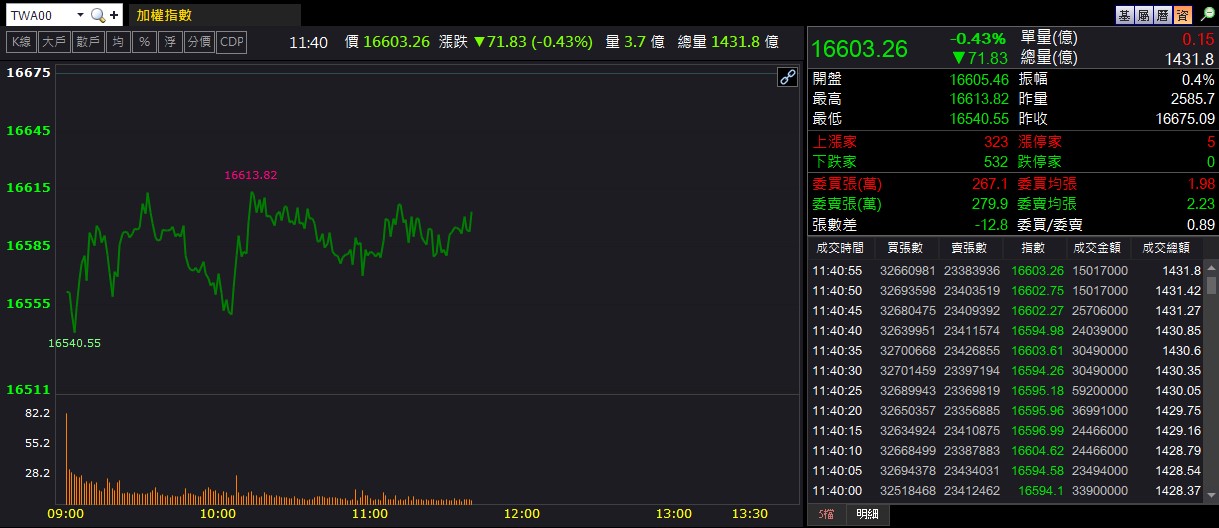Click the TWA00 symbol input field
The height and width of the screenshot is (528, 1219).
click(x=40, y=15)
